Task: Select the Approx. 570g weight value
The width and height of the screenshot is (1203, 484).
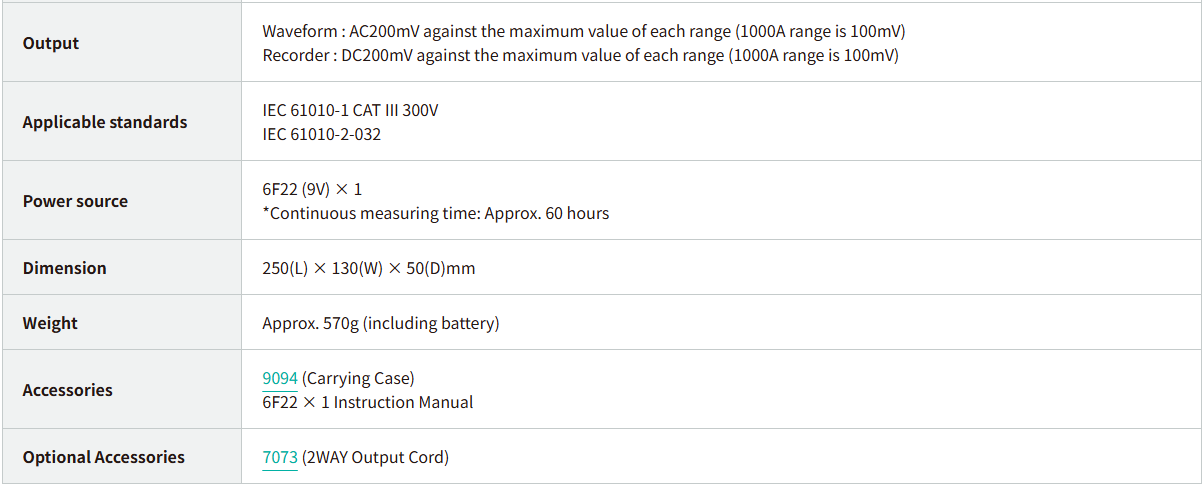Action: (380, 323)
